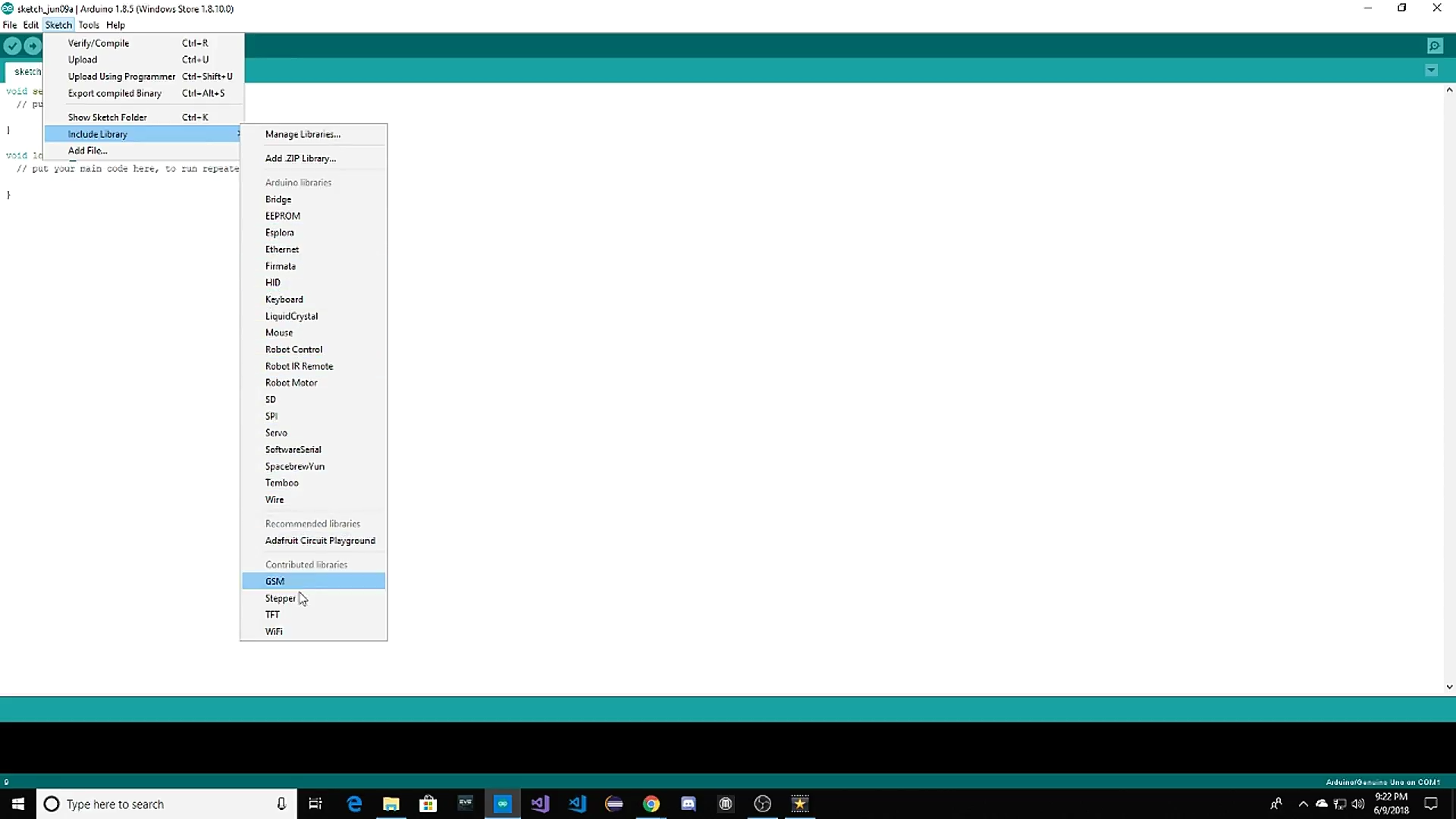Include the Servo library
This screenshot has width=1456, height=819.
tap(276, 433)
